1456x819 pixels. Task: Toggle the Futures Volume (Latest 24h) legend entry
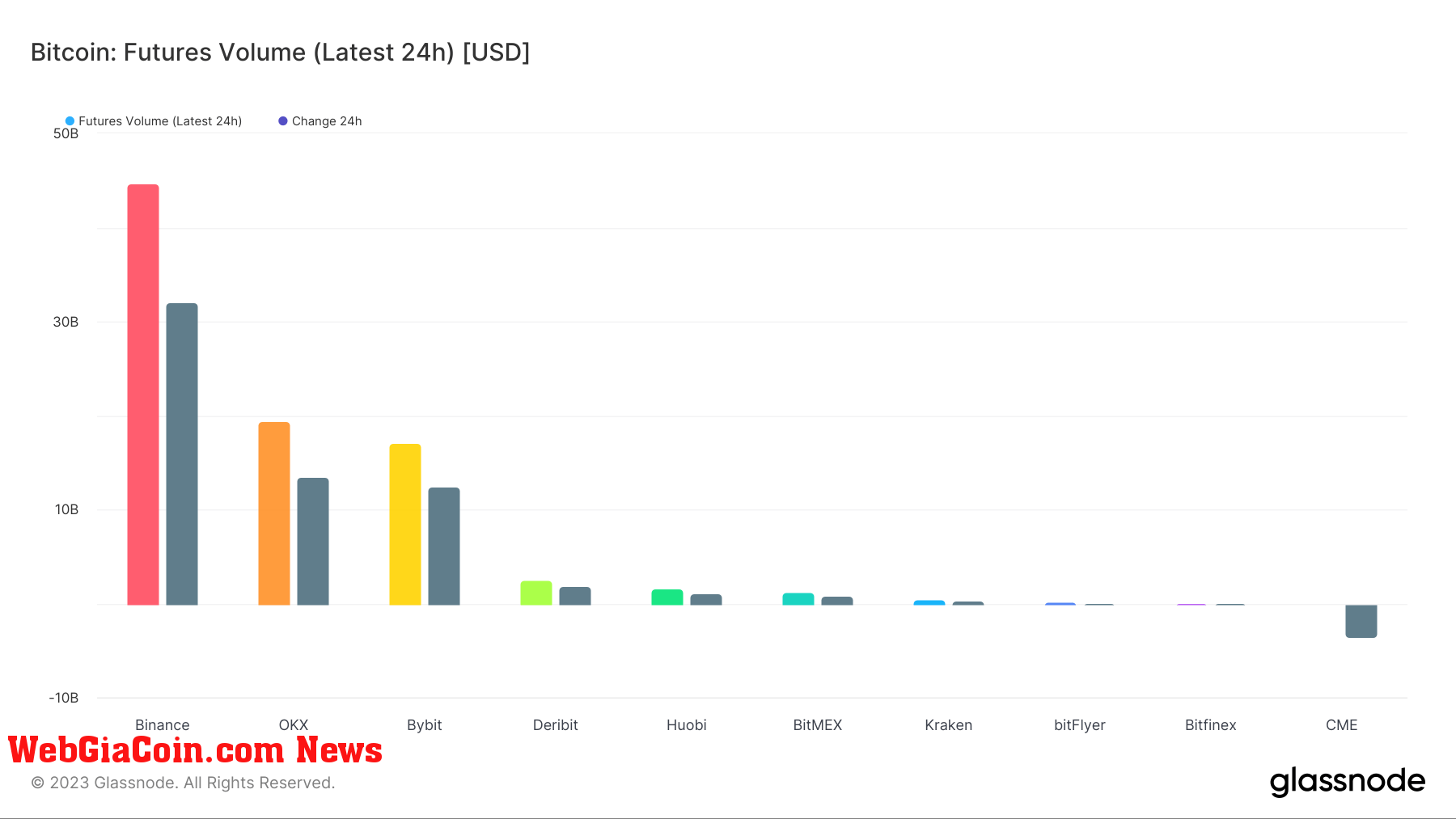[154, 121]
